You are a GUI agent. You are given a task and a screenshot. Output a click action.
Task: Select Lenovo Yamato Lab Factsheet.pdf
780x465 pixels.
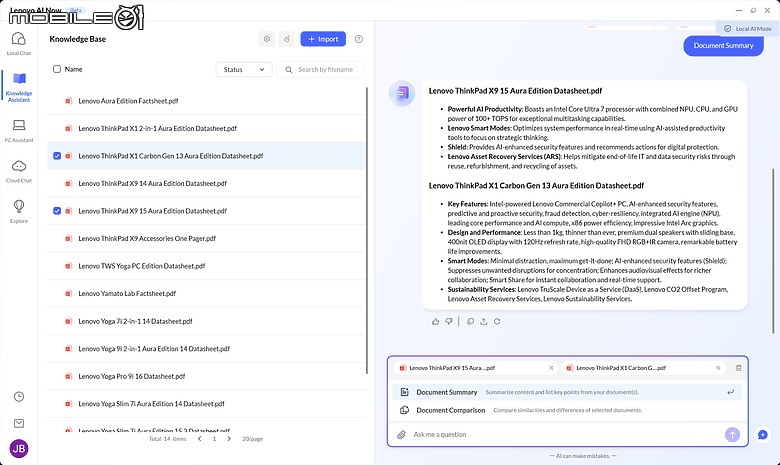tap(206, 293)
